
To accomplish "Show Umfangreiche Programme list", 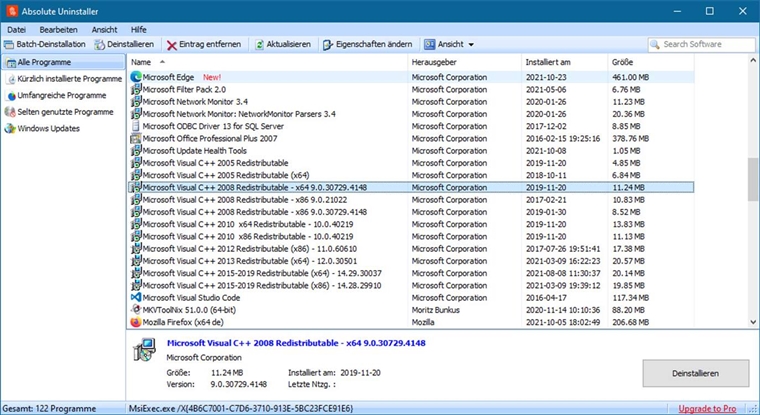I will [x=63, y=96].
